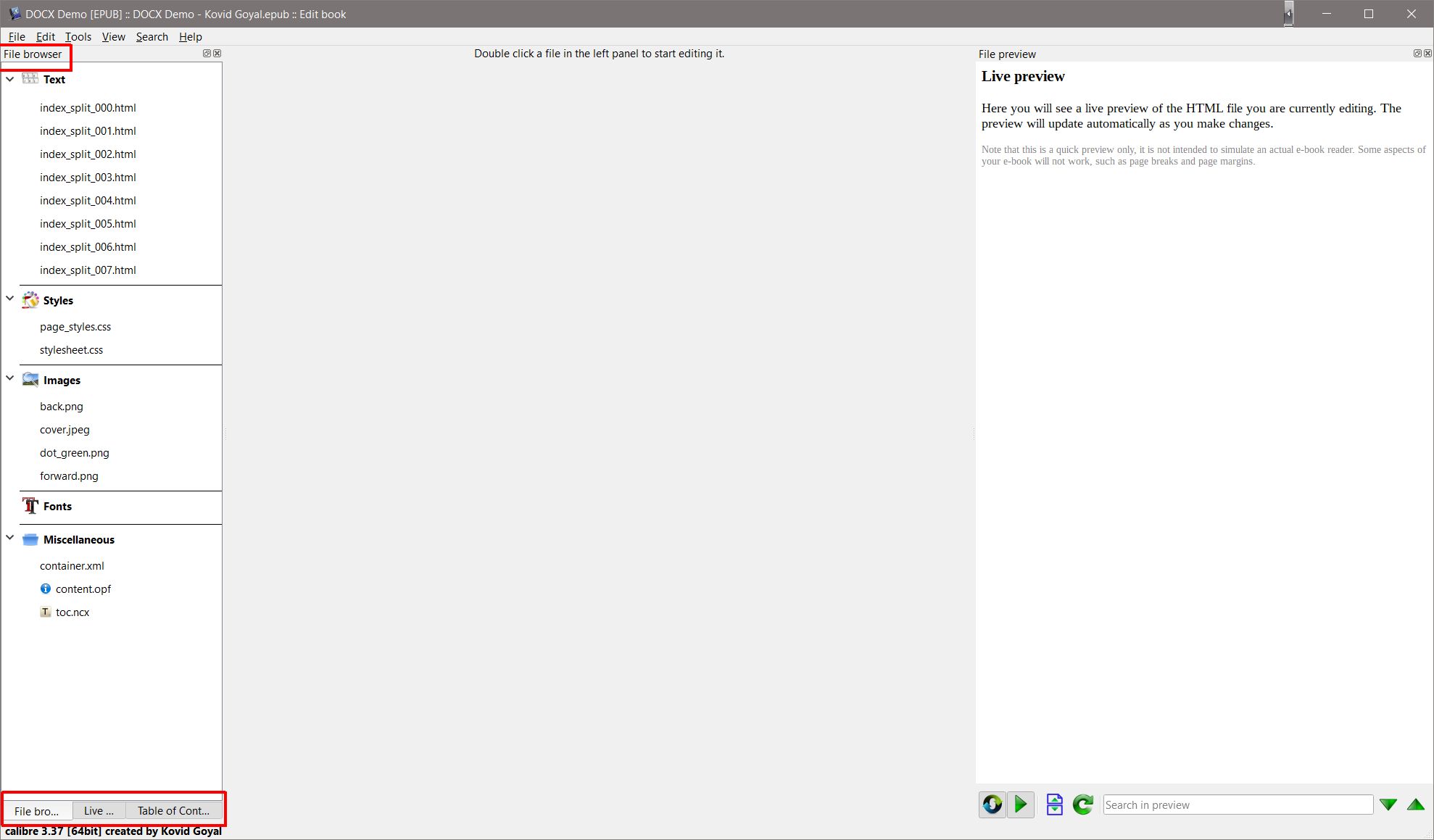
Task: Select the Live CSS tab
Action: [x=99, y=811]
